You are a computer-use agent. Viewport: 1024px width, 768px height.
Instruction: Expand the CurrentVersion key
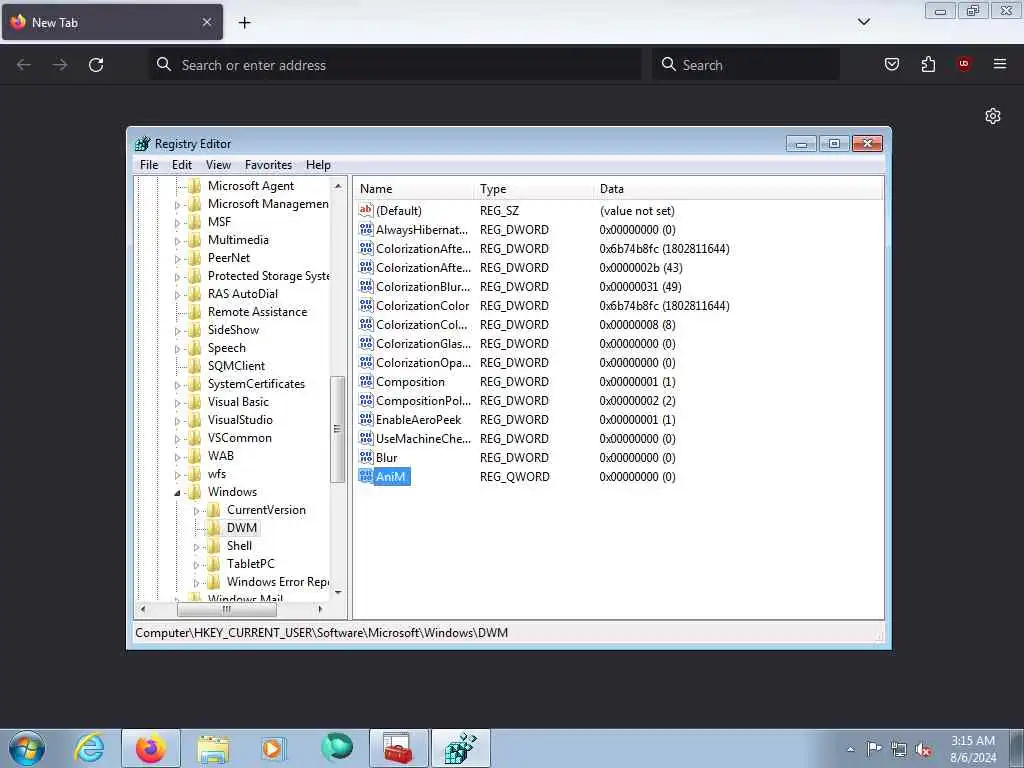[x=196, y=511]
